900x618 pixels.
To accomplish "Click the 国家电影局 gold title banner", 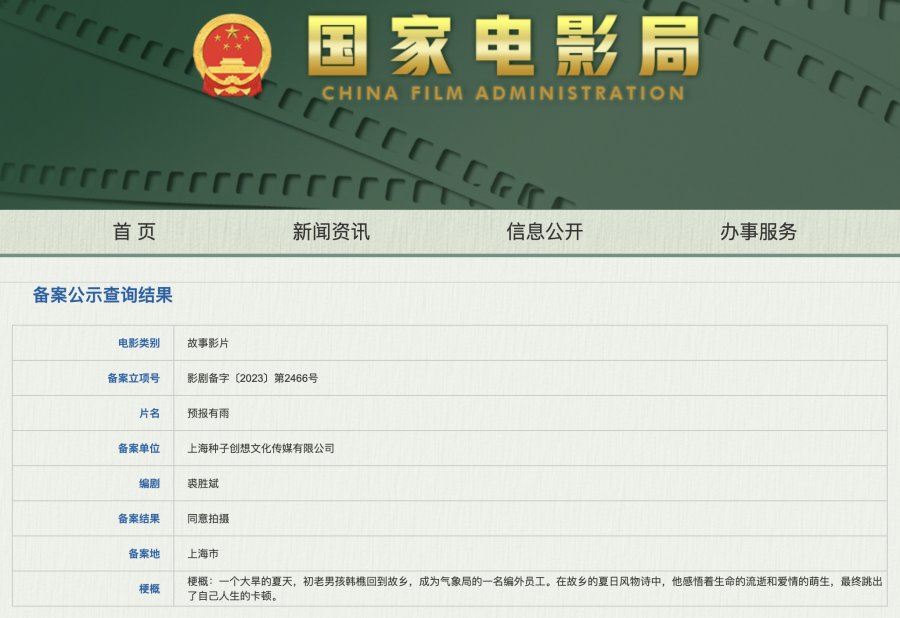I will 503,46.
